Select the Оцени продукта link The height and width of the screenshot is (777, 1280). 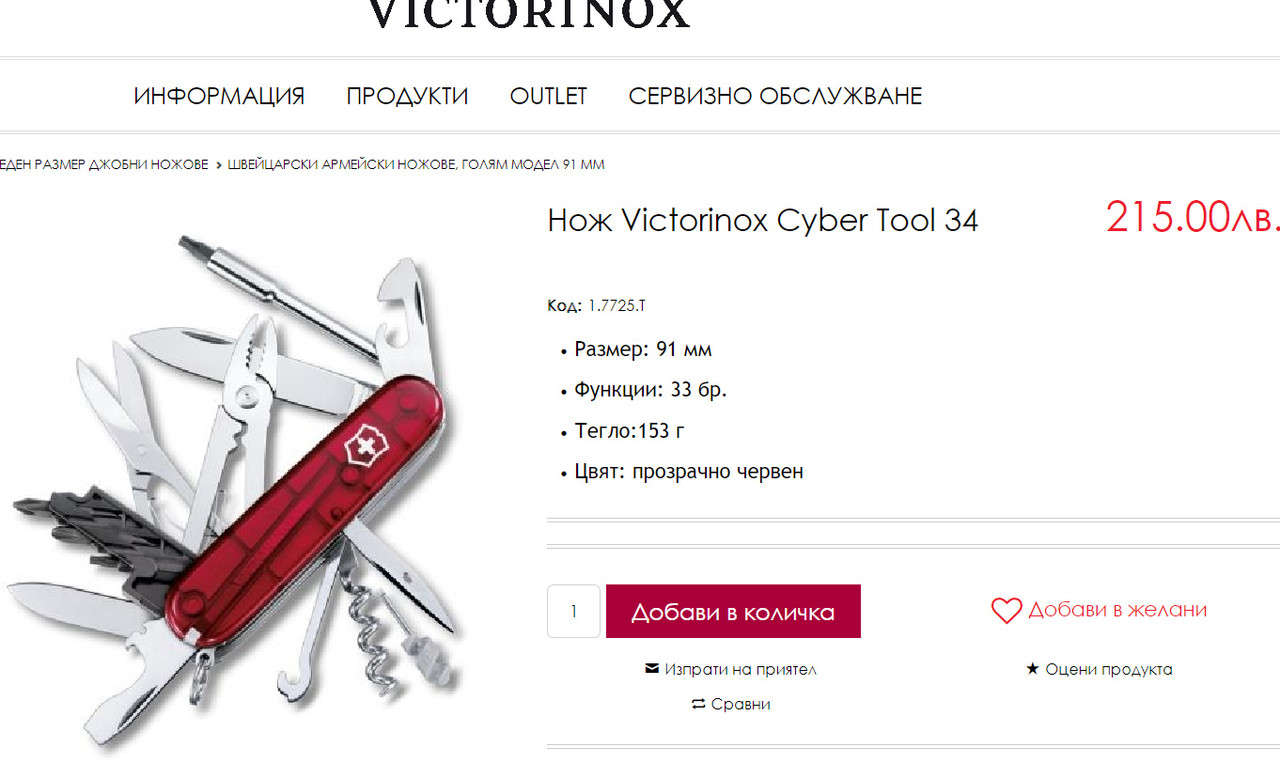tap(1108, 669)
